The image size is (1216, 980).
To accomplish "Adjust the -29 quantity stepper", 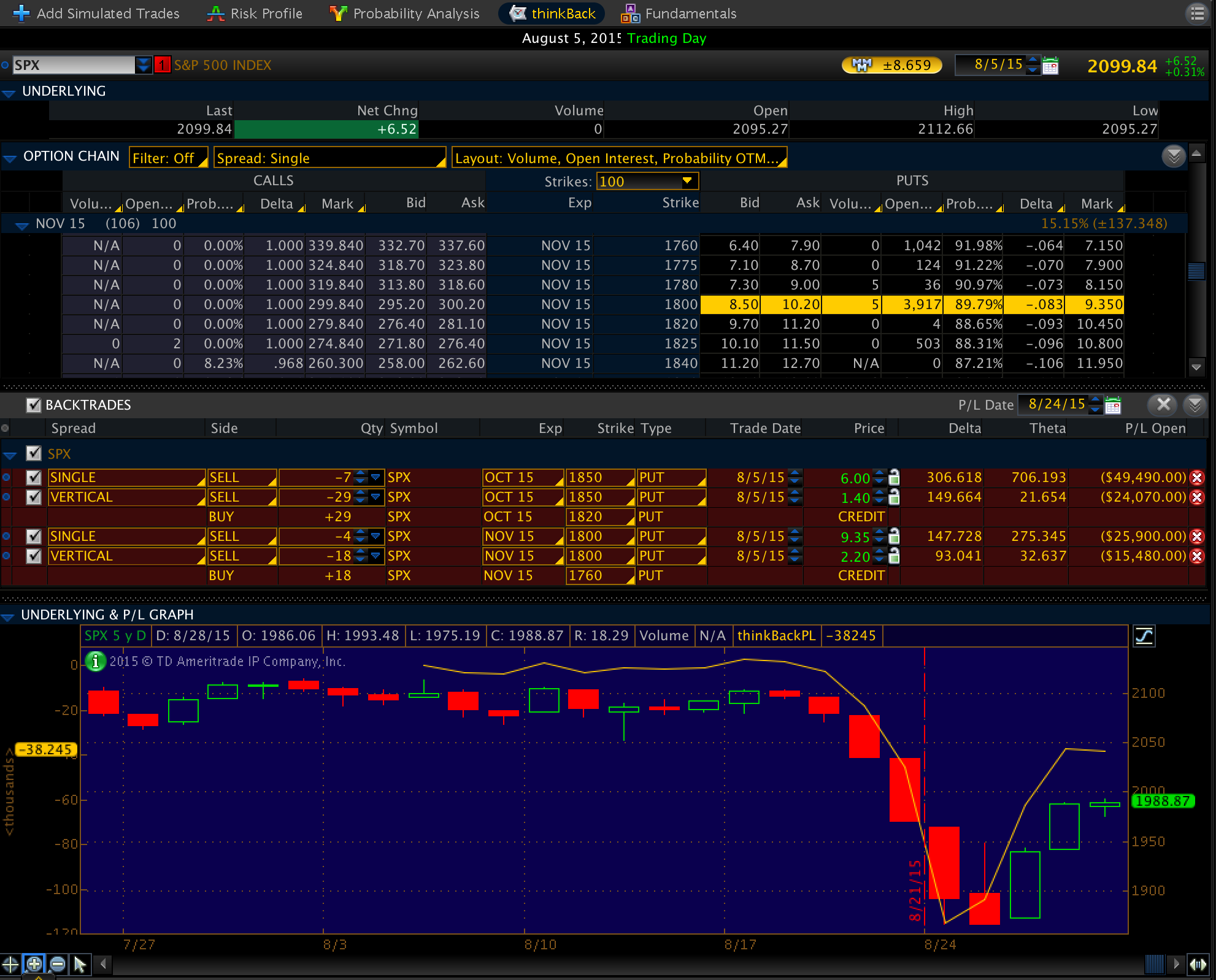I will pyautogui.click(x=361, y=497).
